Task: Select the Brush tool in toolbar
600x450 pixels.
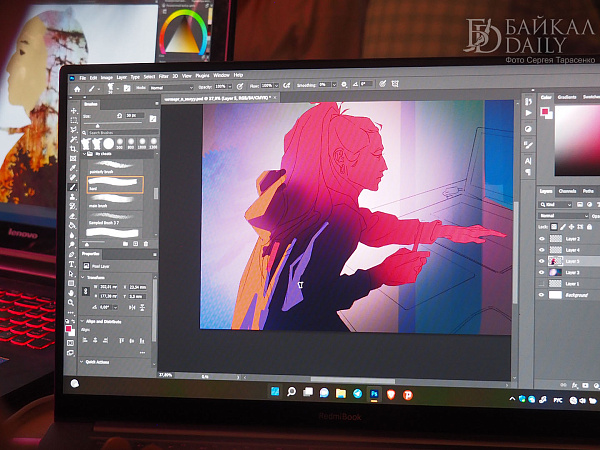Action: click(72, 186)
